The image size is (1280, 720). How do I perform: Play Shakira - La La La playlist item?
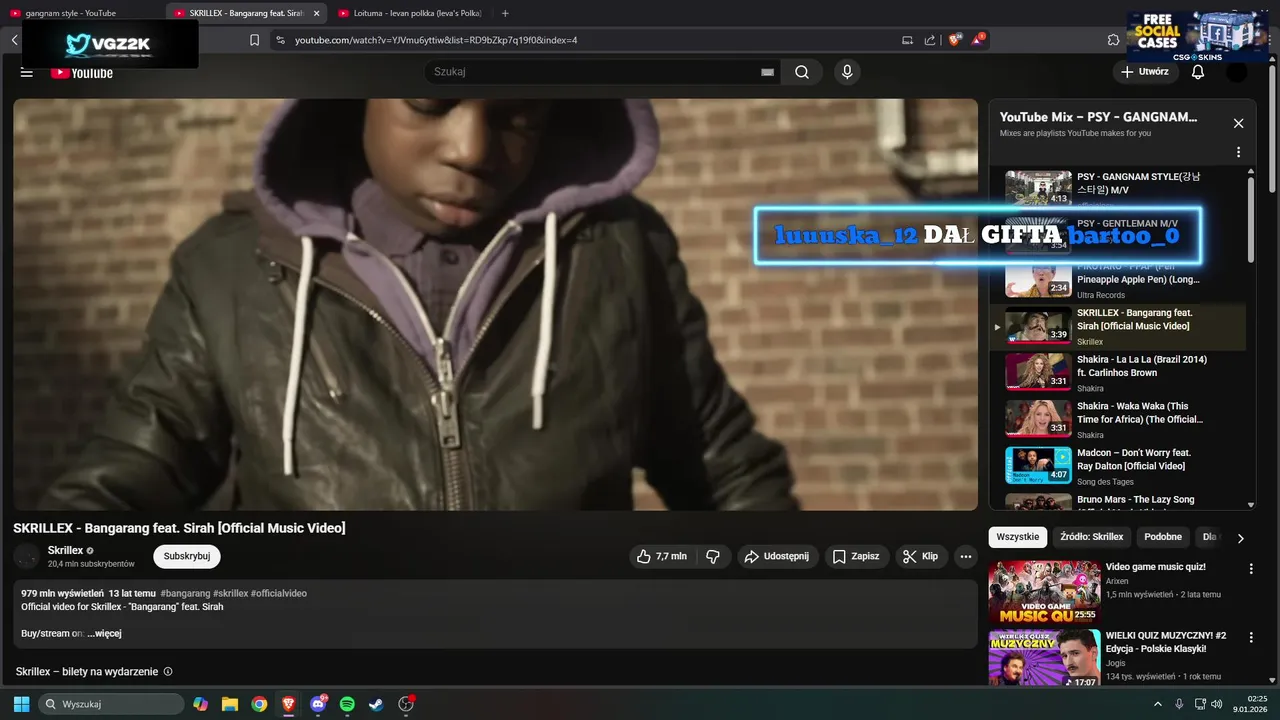point(1117,373)
